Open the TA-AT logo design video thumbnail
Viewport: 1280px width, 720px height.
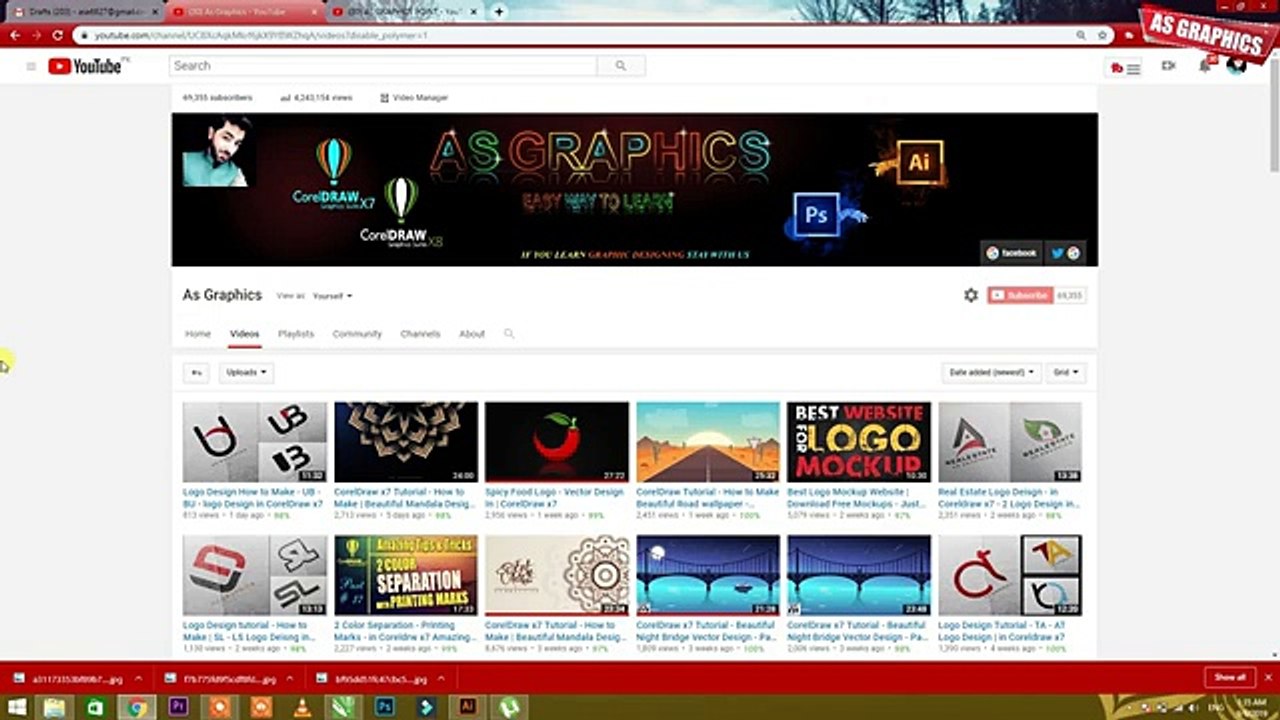click(x=1010, y=575)
